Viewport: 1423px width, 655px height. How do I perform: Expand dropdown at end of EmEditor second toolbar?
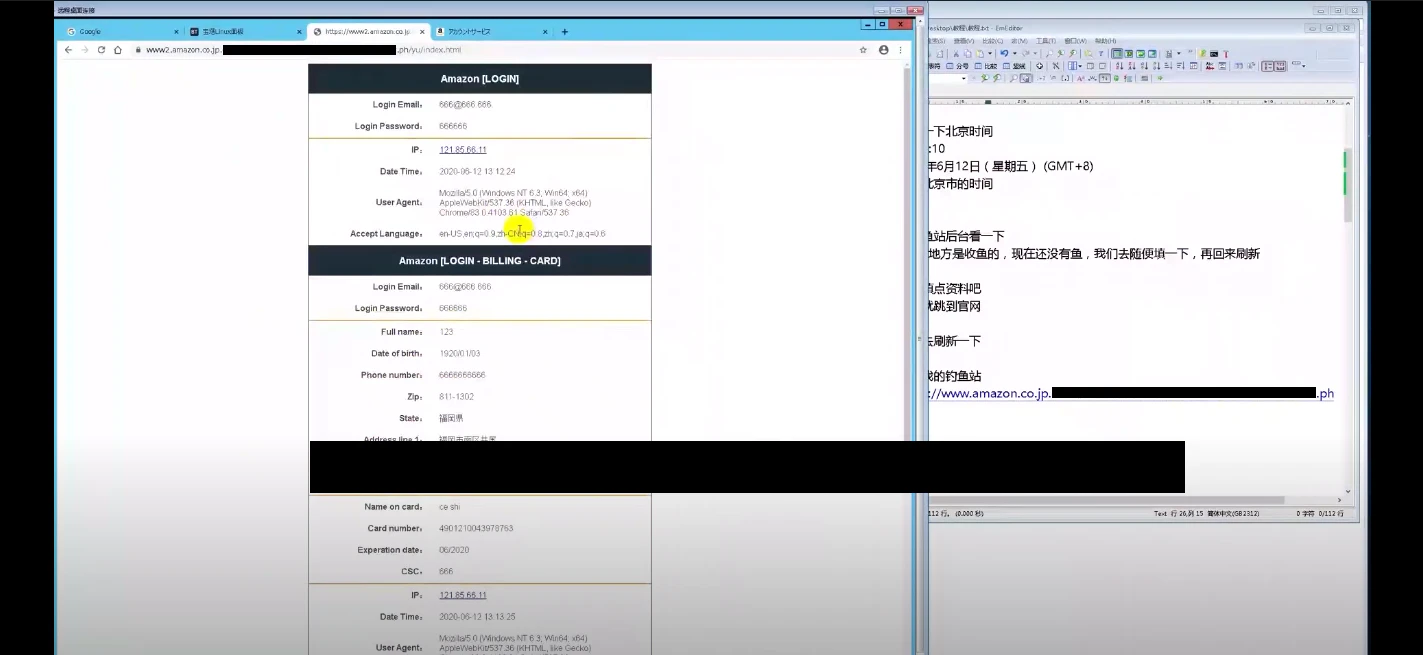coord(1304,66)
